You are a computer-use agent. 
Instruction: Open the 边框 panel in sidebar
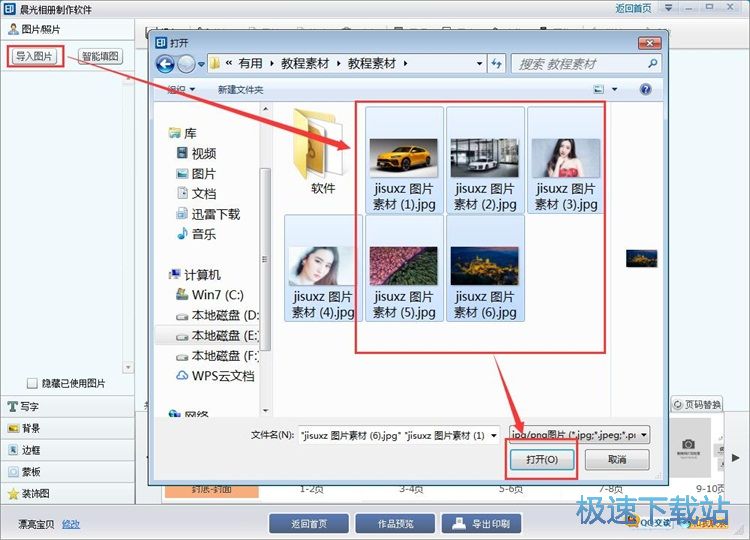click(x=67, y=450)
